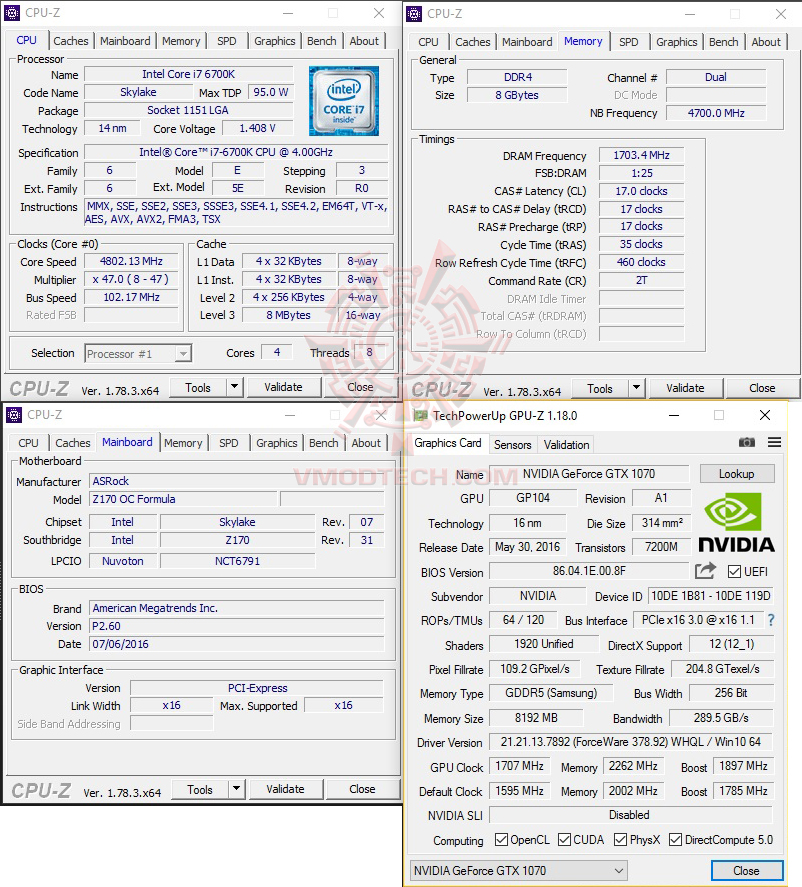Click Validate button in Memory window
The image size is (802, 887).
[685, 388]
